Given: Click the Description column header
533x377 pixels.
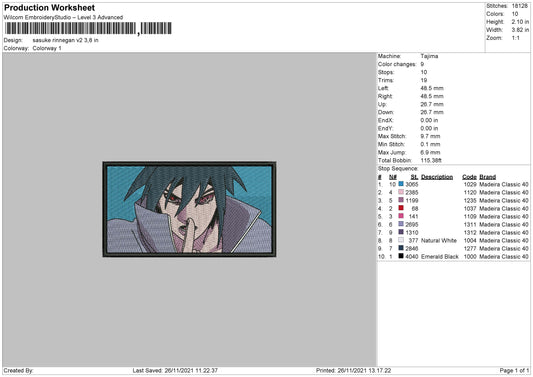Looking at the screenshot, I should click(437, 177).
